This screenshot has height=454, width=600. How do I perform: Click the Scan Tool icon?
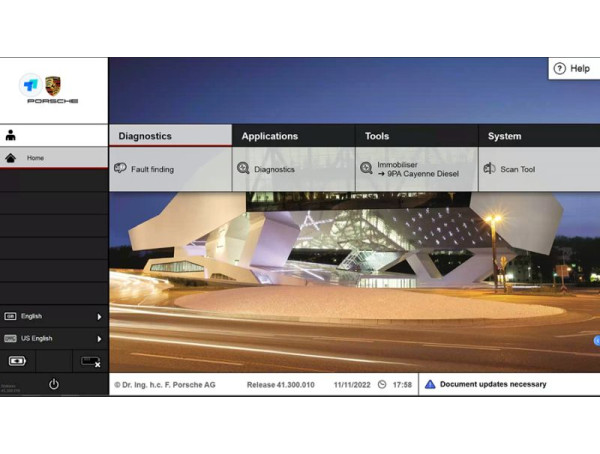coord(489,169)
